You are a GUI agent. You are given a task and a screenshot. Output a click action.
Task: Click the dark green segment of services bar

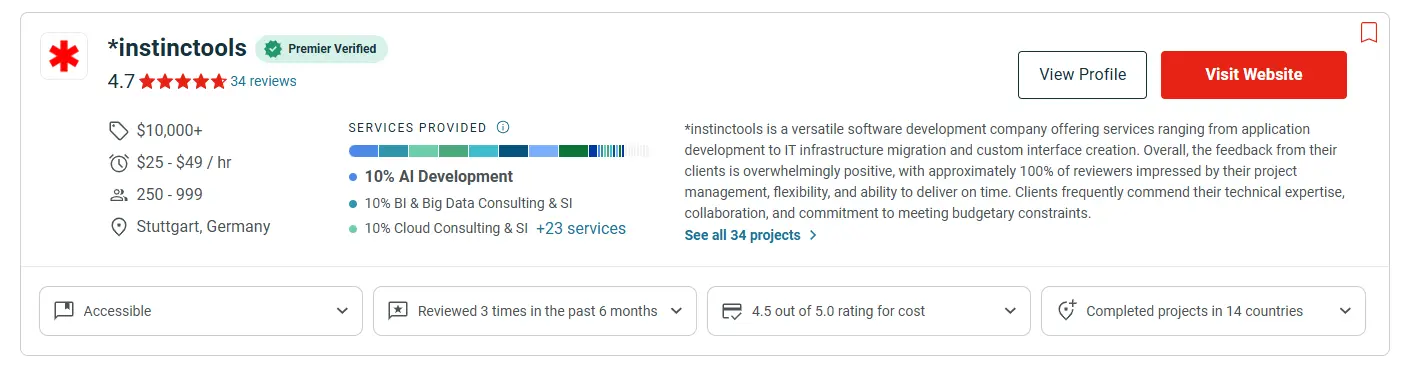coord(573,151)
